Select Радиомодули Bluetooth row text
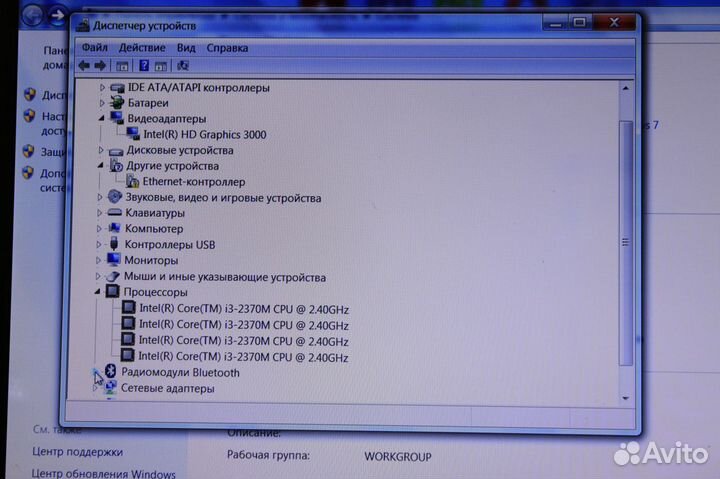 click(180, 372)
